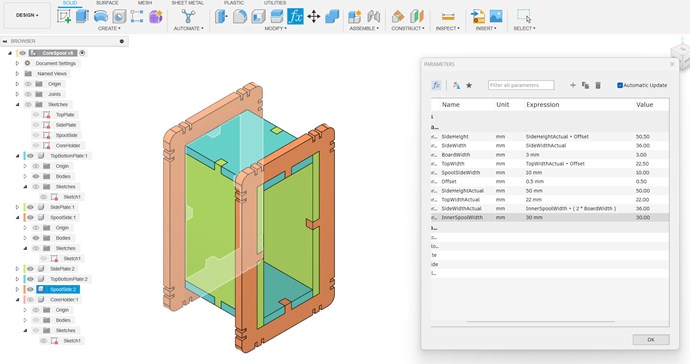Click the Joint tool in Assemble
Image resolution: width=690 pixels, height=364 pixels.
[x=374, y=17]
